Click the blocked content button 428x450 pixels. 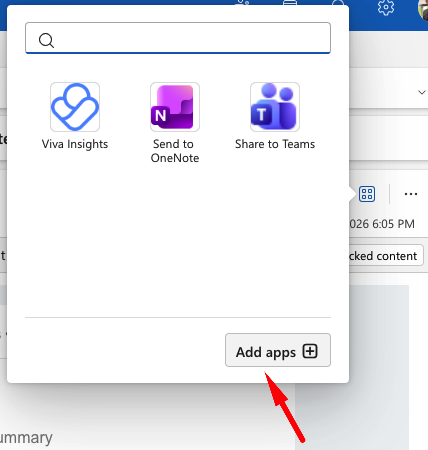[387, 256]
